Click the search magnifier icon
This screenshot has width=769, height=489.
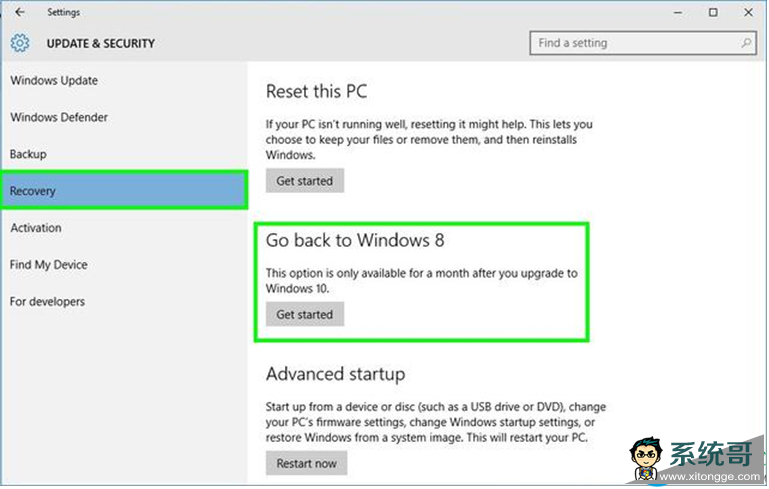tap(746, 43)
